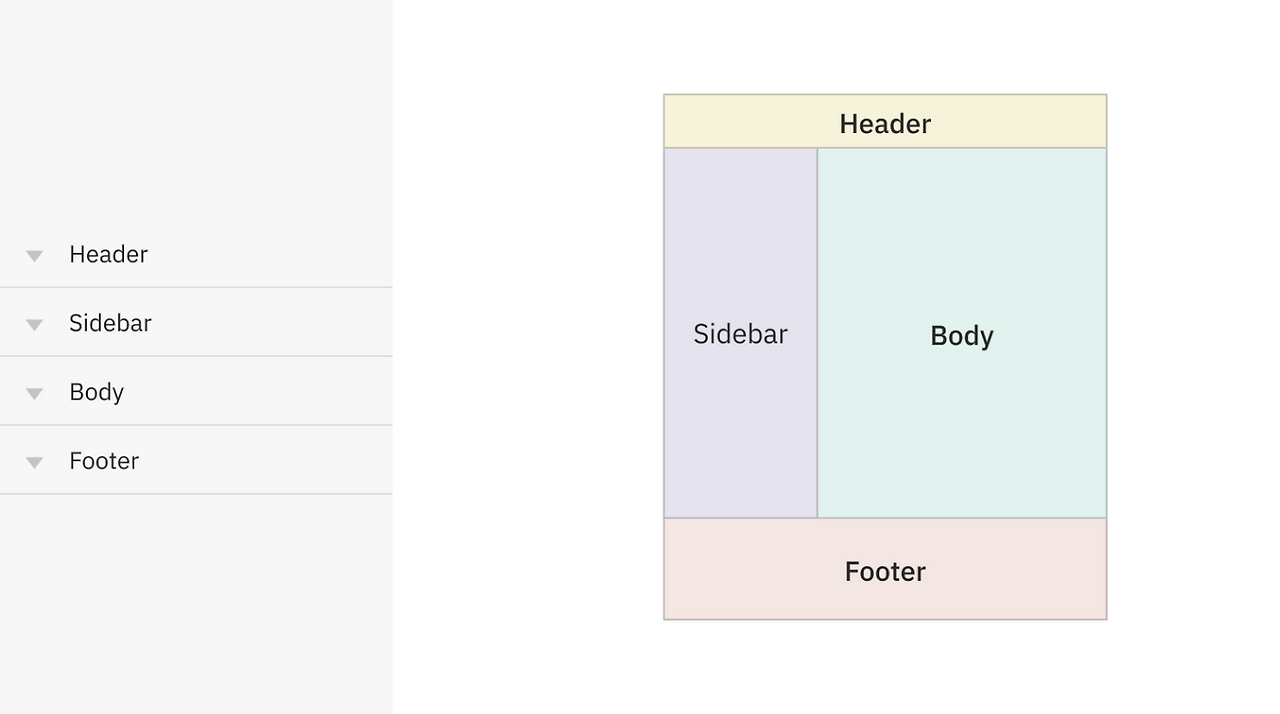Select the Header label in the left list

click(108, 254)
